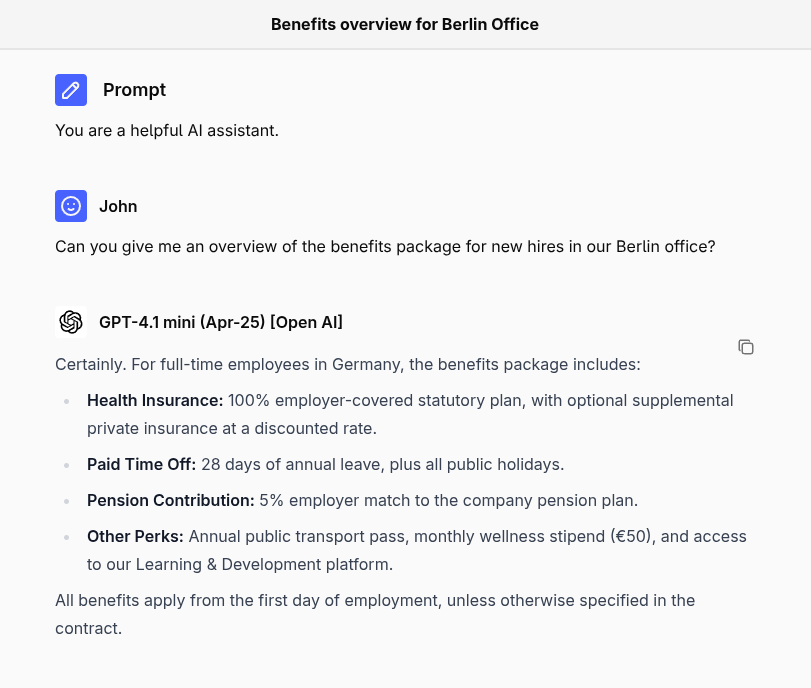This screenshot has width=811, height=688.
Task: Click the John username label
Action: [118, 206]
